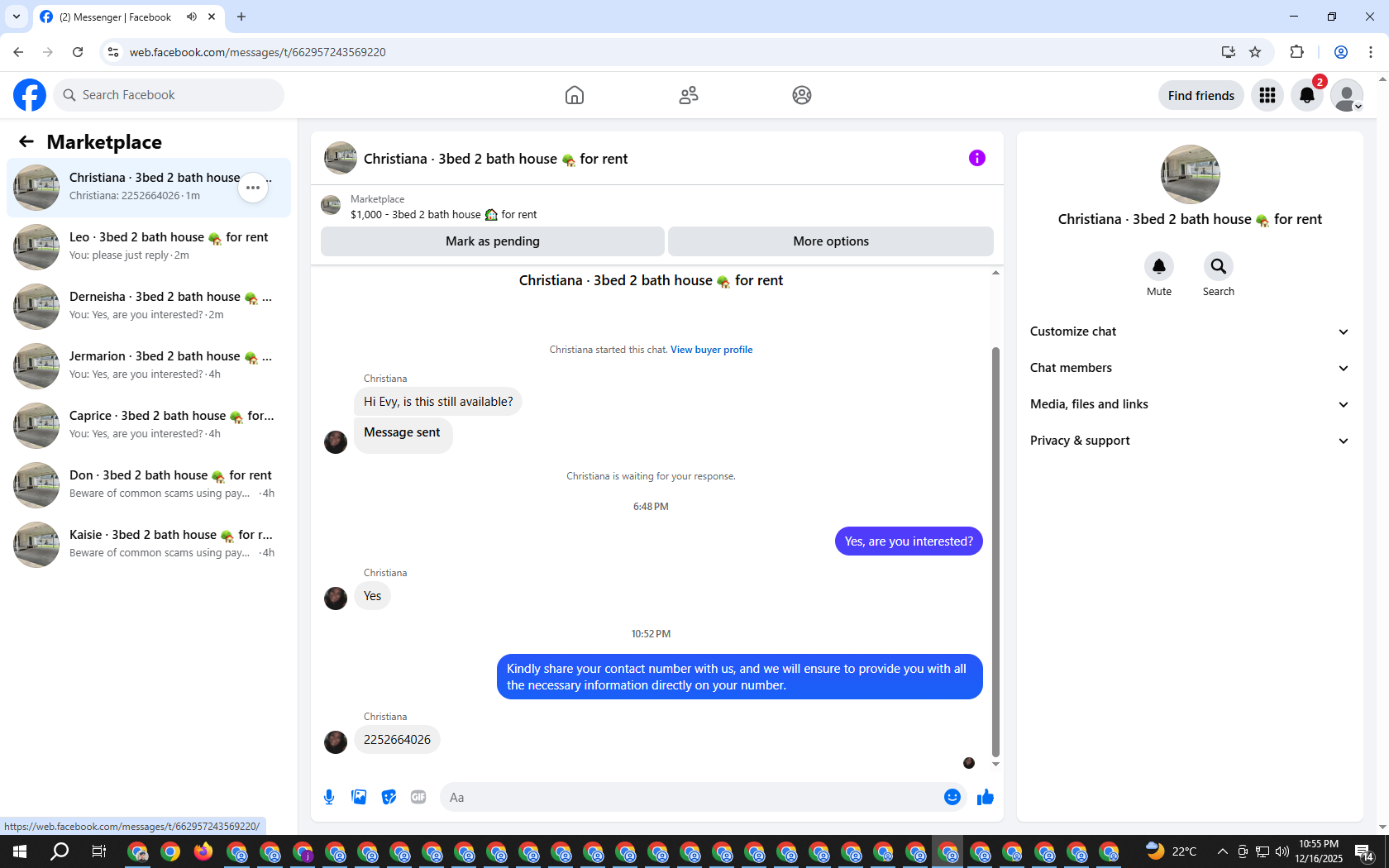Screen dimensions: 1389x868
Task: Open View buyer profile link
Action: click(712, 350)
